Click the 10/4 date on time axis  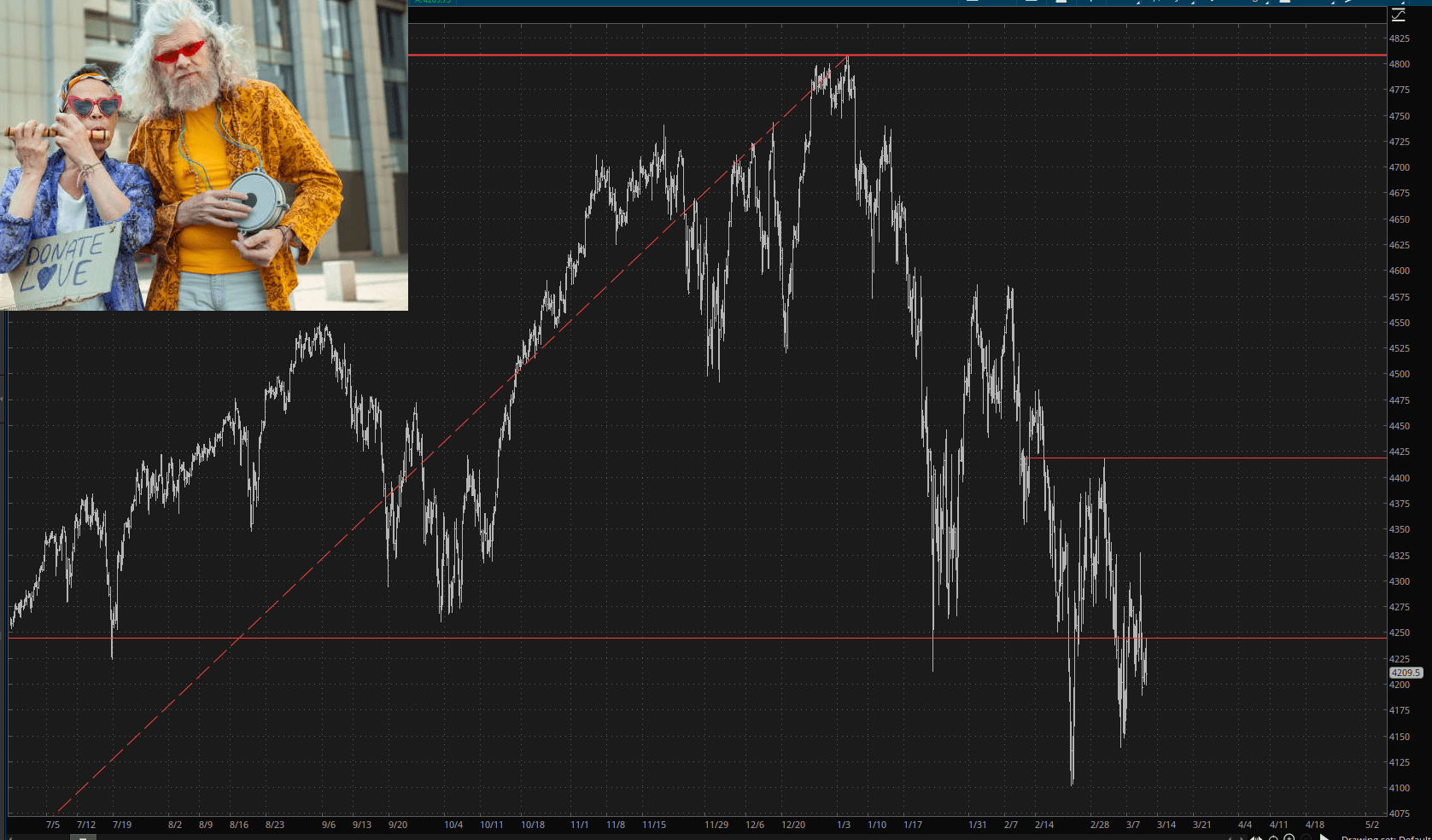[453, 825]
